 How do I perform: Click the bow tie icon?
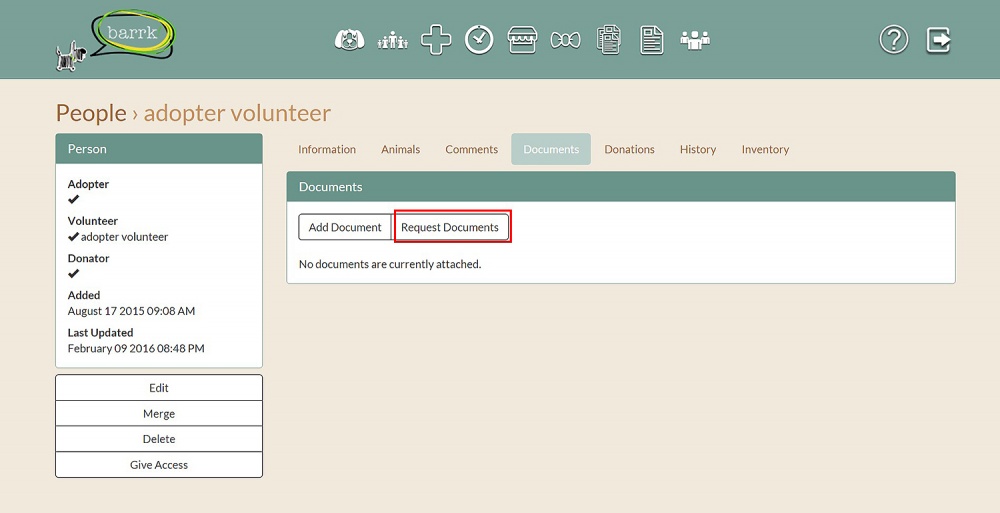pos(565,40)
